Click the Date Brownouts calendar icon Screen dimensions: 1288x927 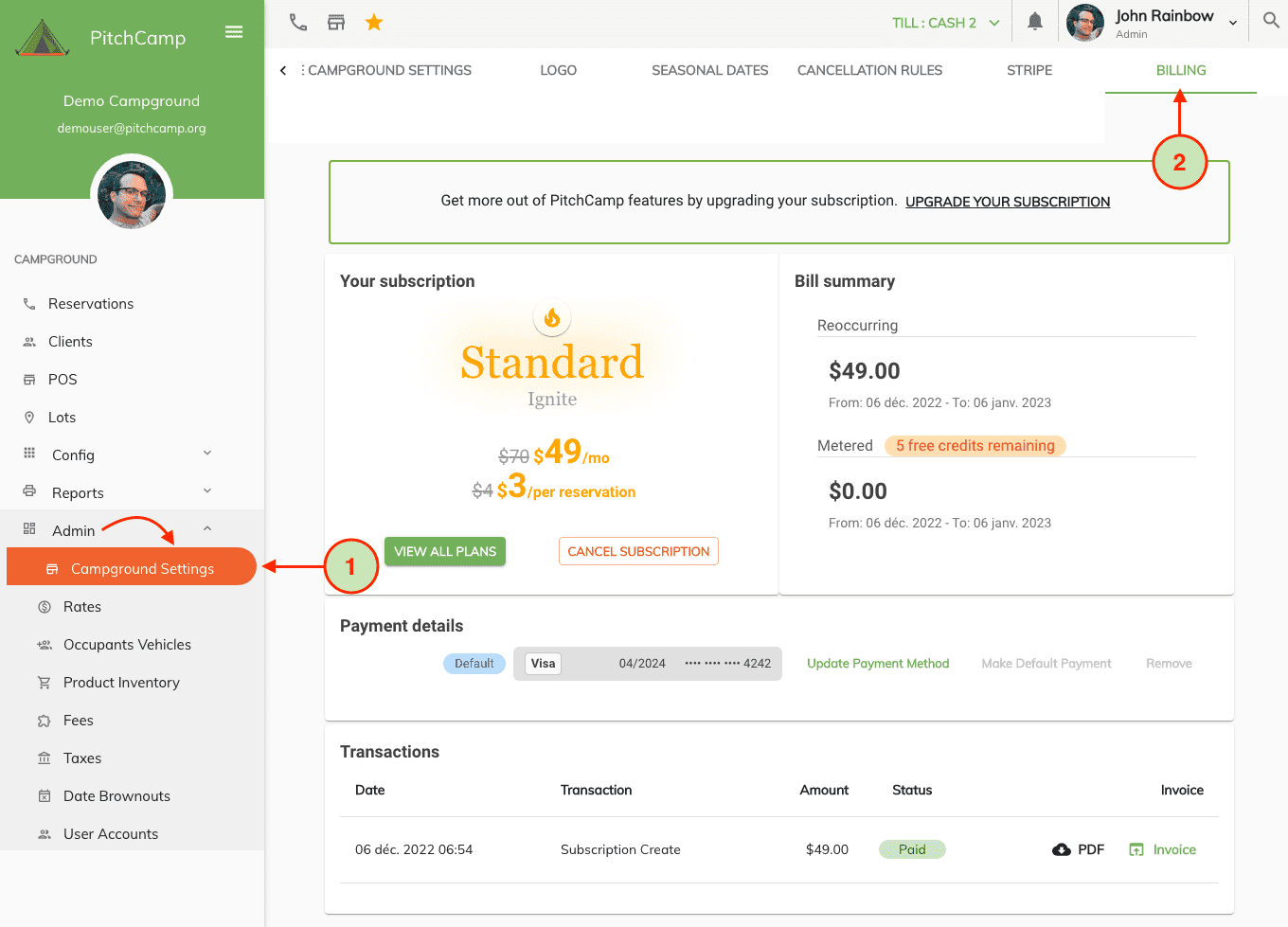coord(45,796)
